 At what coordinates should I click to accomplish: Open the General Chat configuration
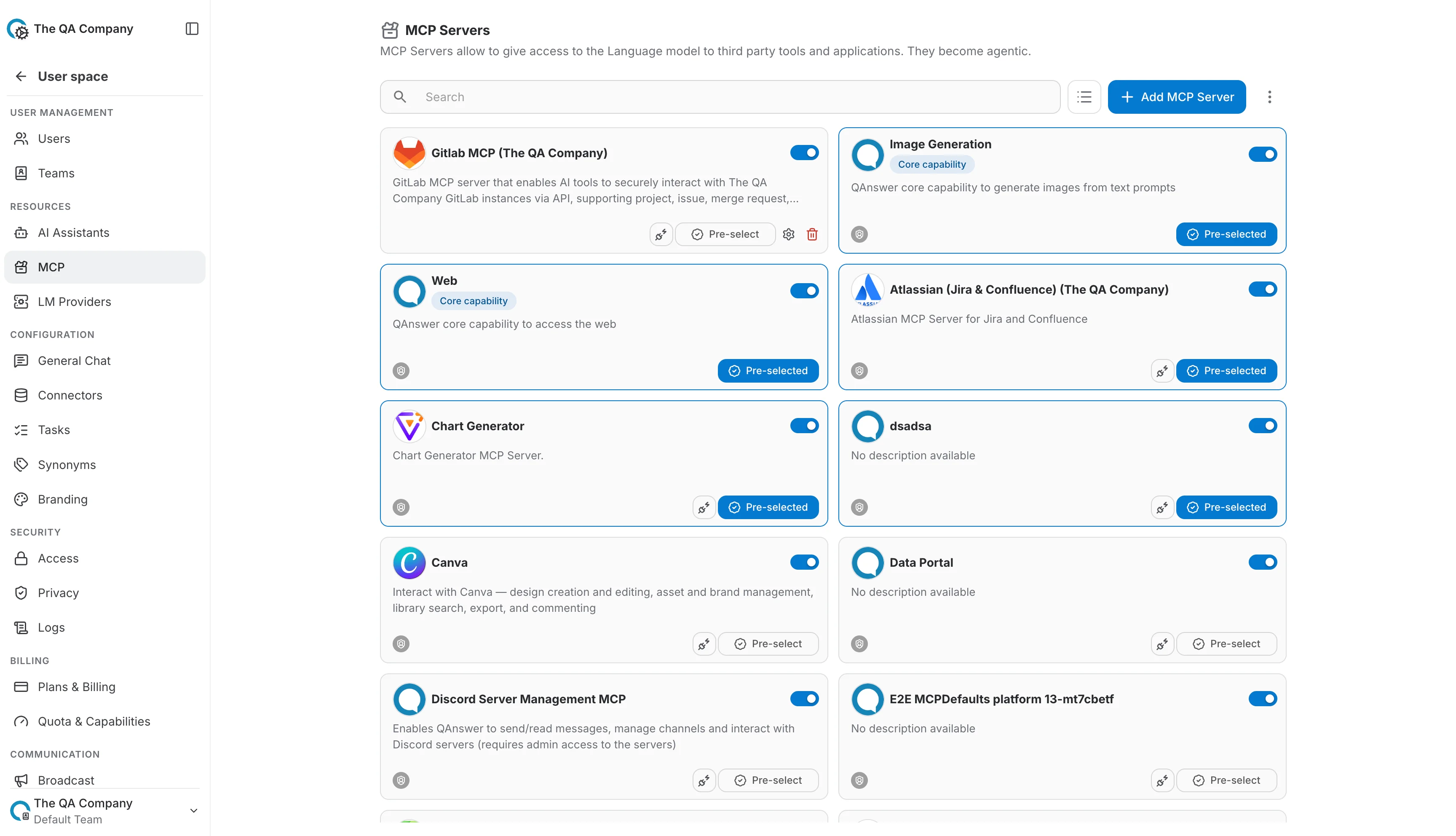(104, 361)
